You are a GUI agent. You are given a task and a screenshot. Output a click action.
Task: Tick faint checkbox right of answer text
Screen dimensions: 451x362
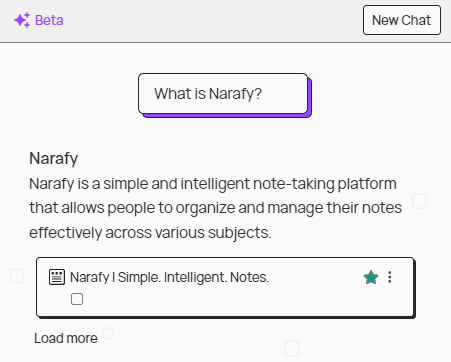[419, 201]
